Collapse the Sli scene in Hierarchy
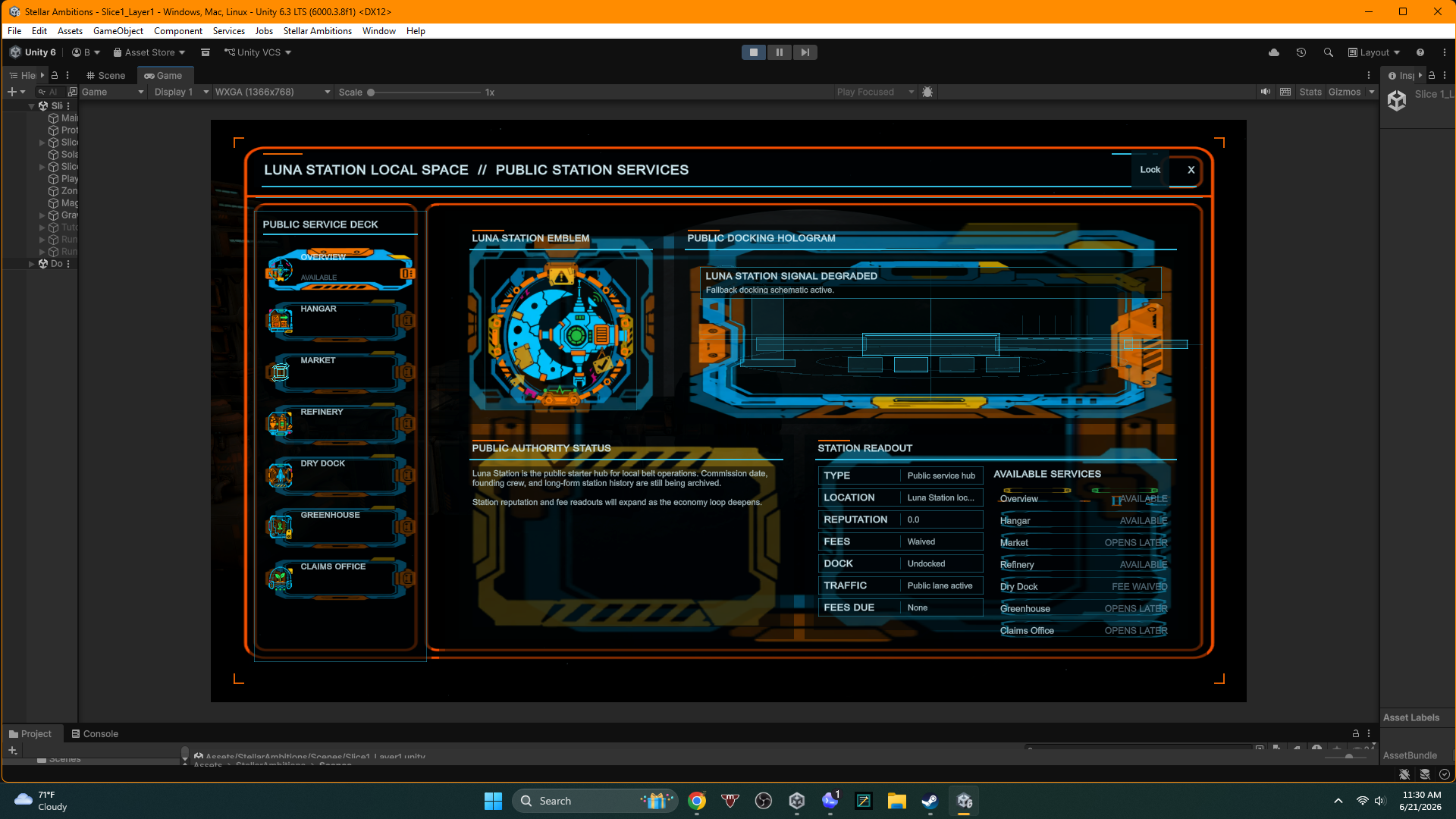The width and height of the screenshot is (1456, 819). (31, 106)
